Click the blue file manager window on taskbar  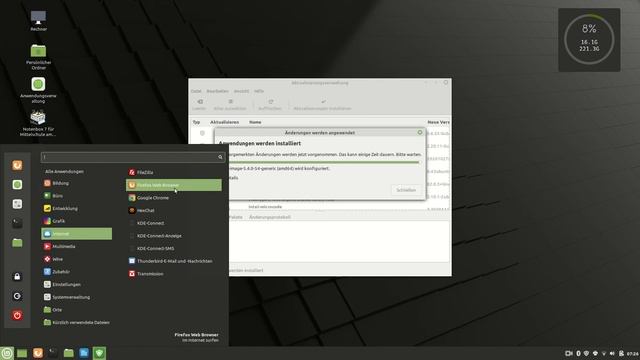point(84,353)
